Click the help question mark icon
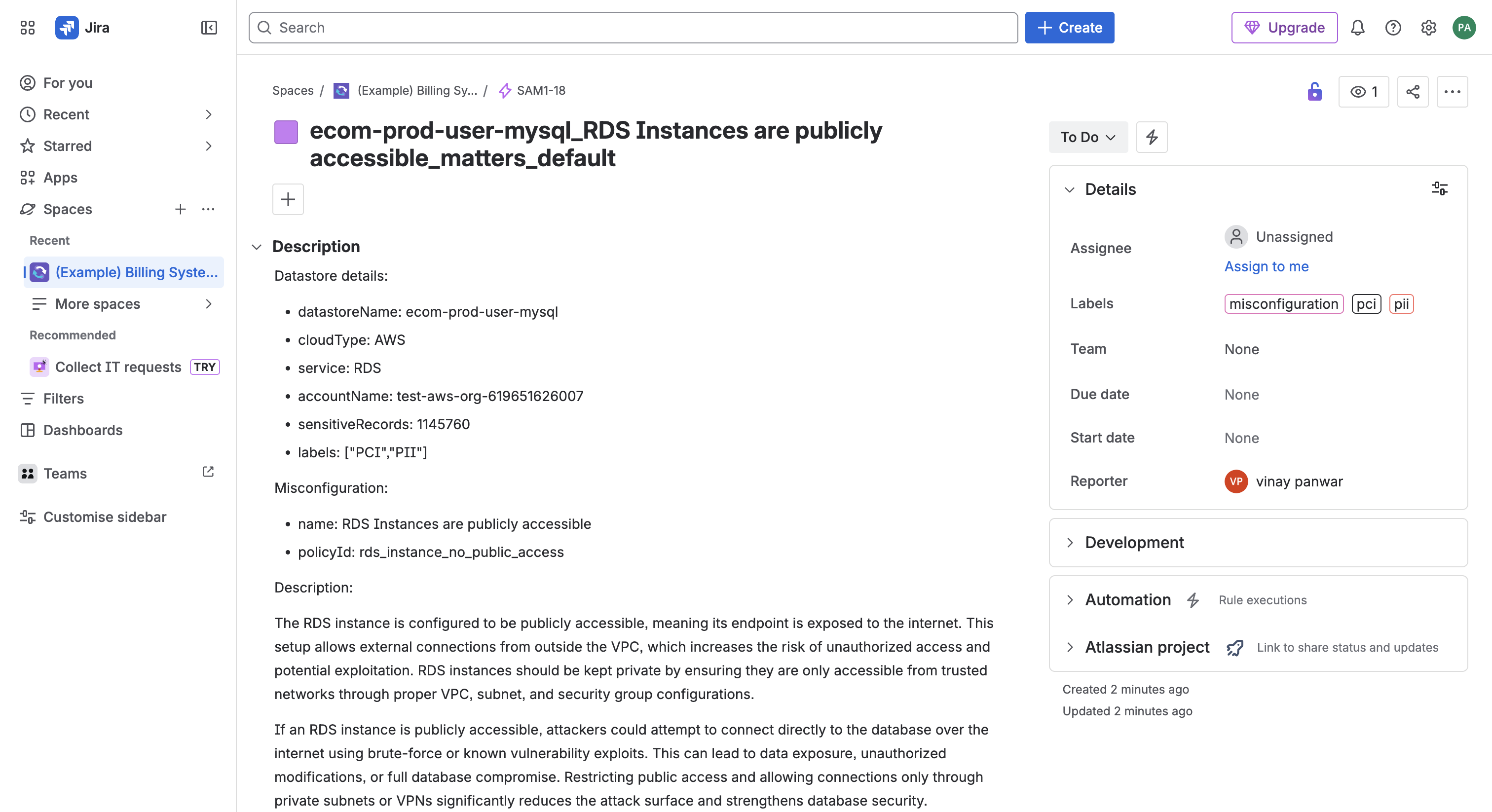The height and width of the screenshot is (812, 1492). coord(1392,27)
